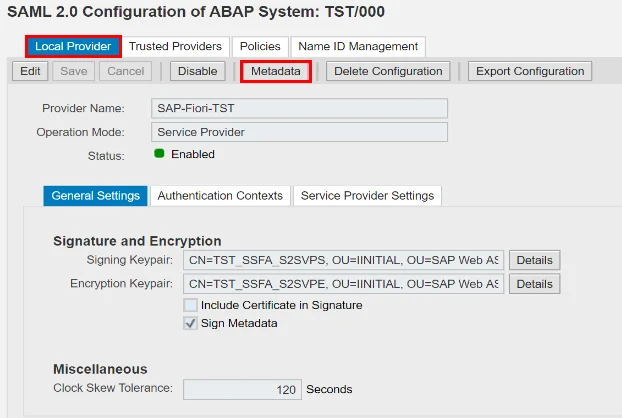Screen dimensions: 622x418
Task: Select the 'Enabled' status text
Action: (193, 154)
